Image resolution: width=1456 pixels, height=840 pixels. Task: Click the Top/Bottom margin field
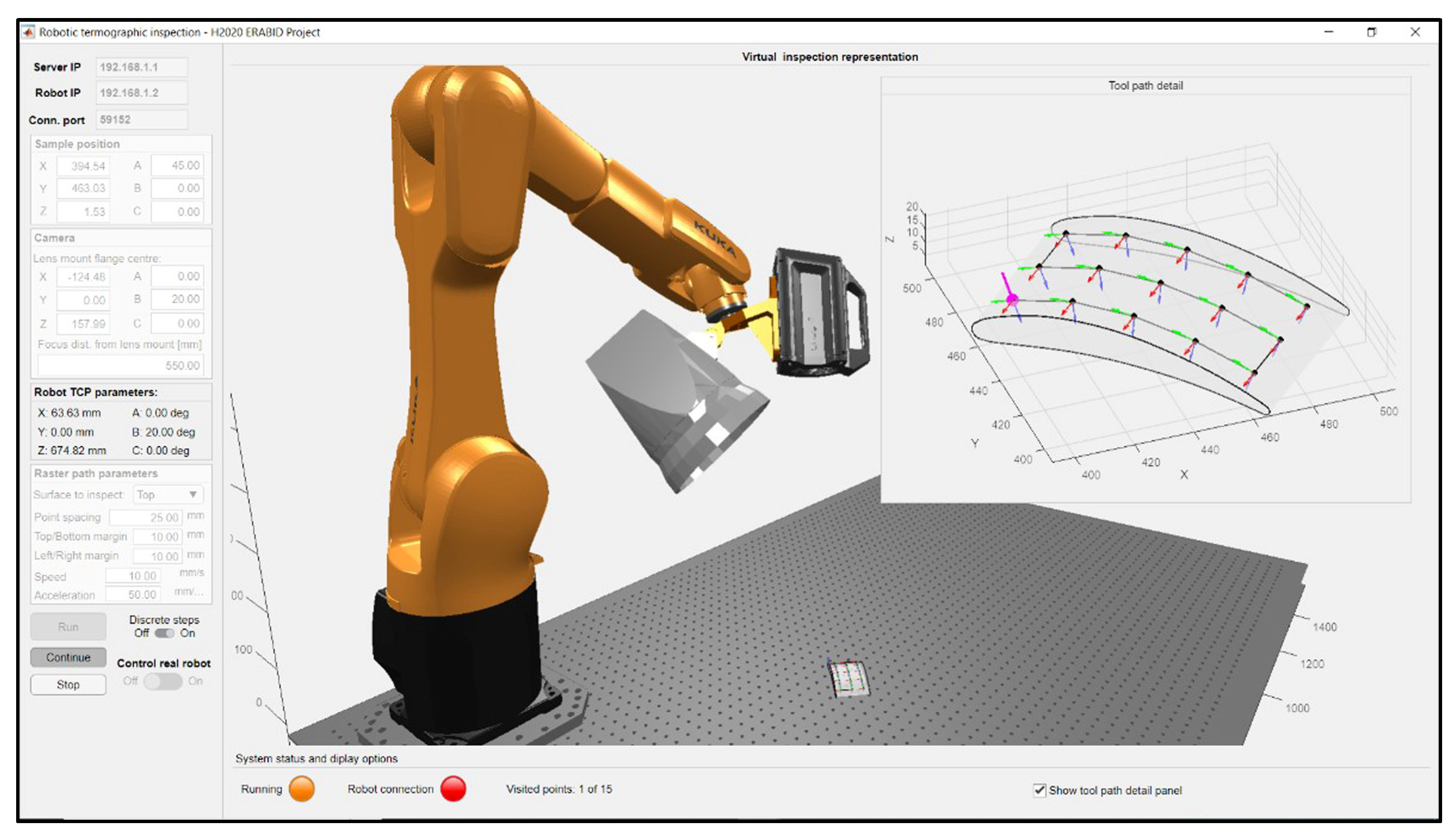point(157,537)
